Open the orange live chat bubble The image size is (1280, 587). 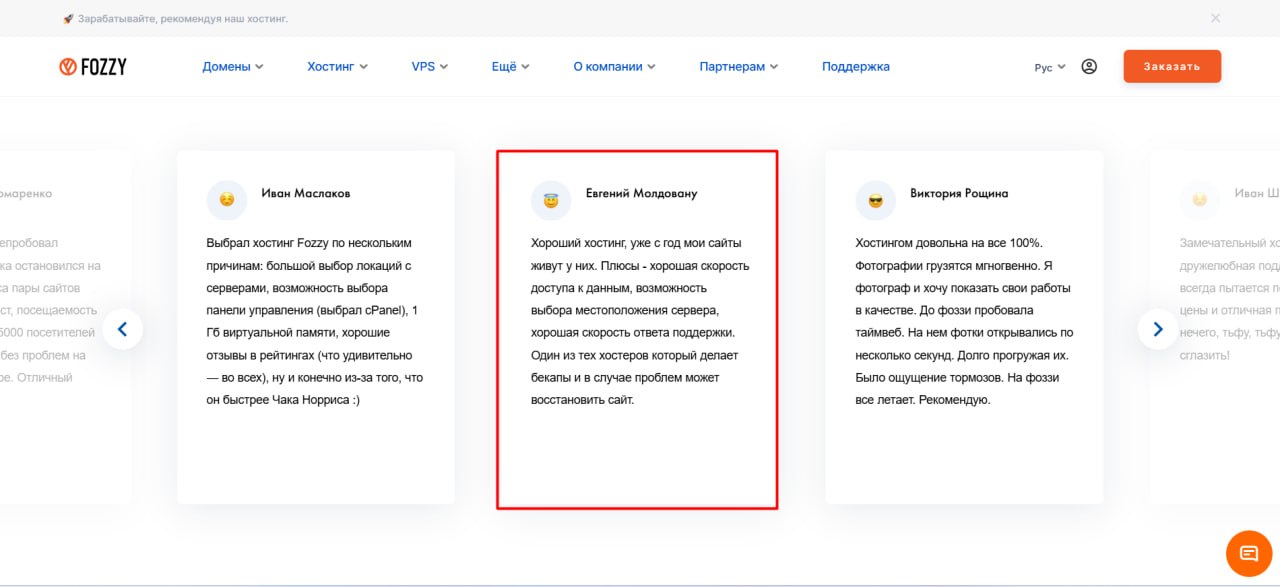1249,553
